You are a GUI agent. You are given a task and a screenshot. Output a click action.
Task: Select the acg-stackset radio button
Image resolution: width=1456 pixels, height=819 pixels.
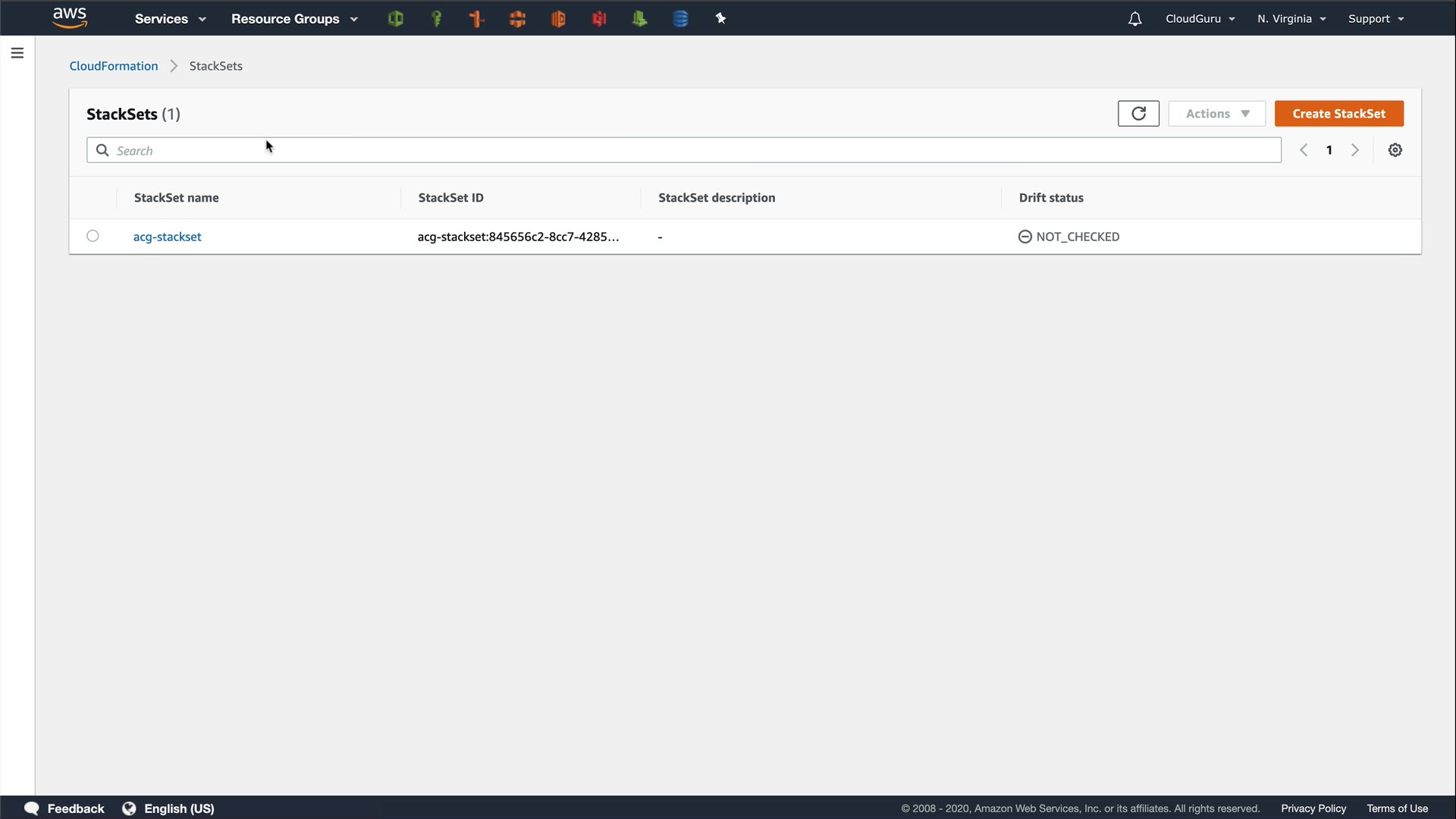coord(93,236)
